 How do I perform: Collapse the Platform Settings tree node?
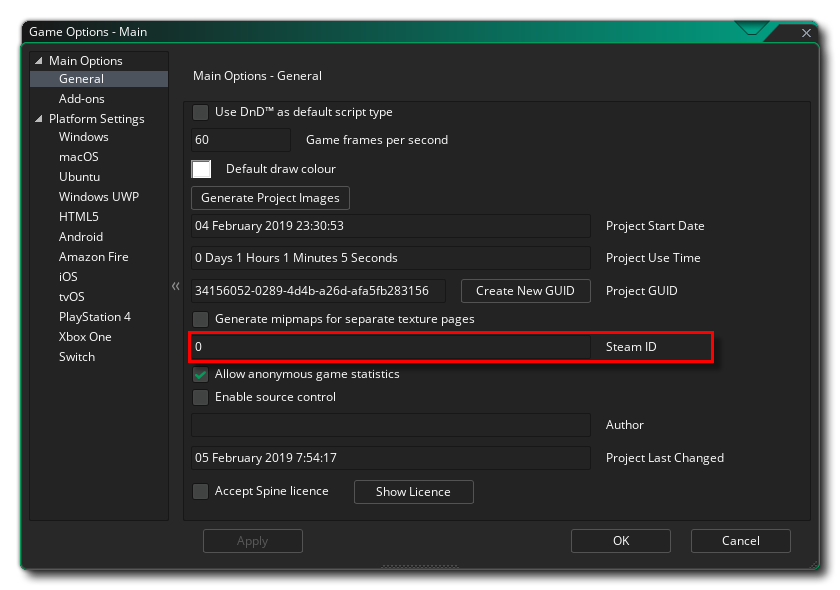(39, 119)
